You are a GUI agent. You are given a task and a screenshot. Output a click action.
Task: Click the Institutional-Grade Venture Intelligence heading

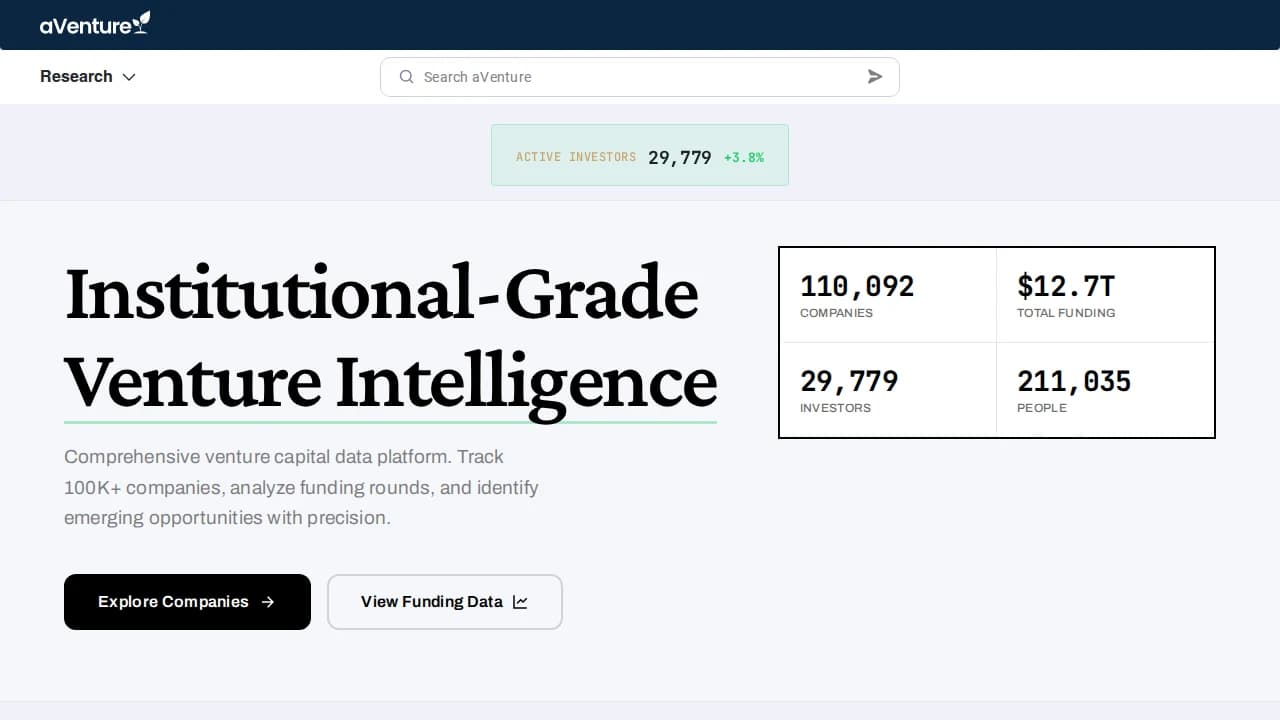390,335
